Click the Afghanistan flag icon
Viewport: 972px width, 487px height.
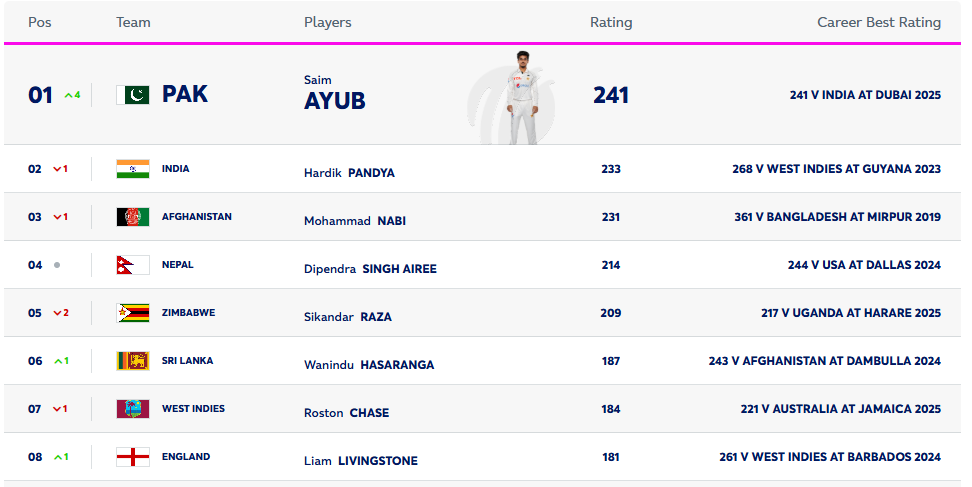click(132, 217)
